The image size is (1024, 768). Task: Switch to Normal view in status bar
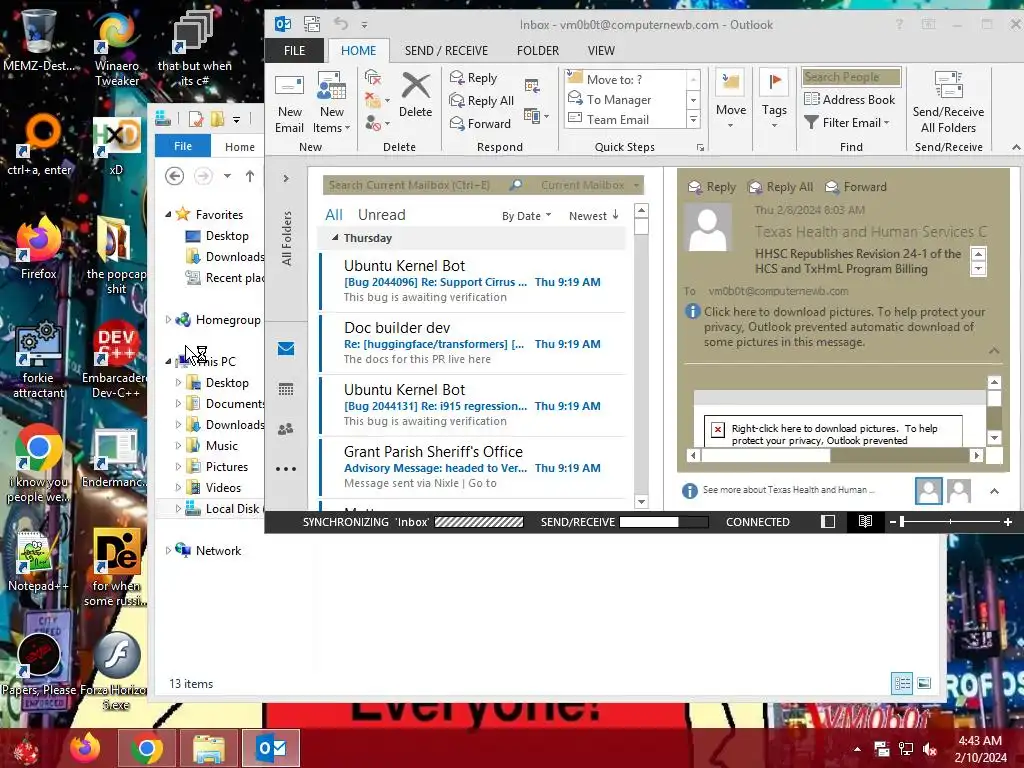(x=827, y=522)
